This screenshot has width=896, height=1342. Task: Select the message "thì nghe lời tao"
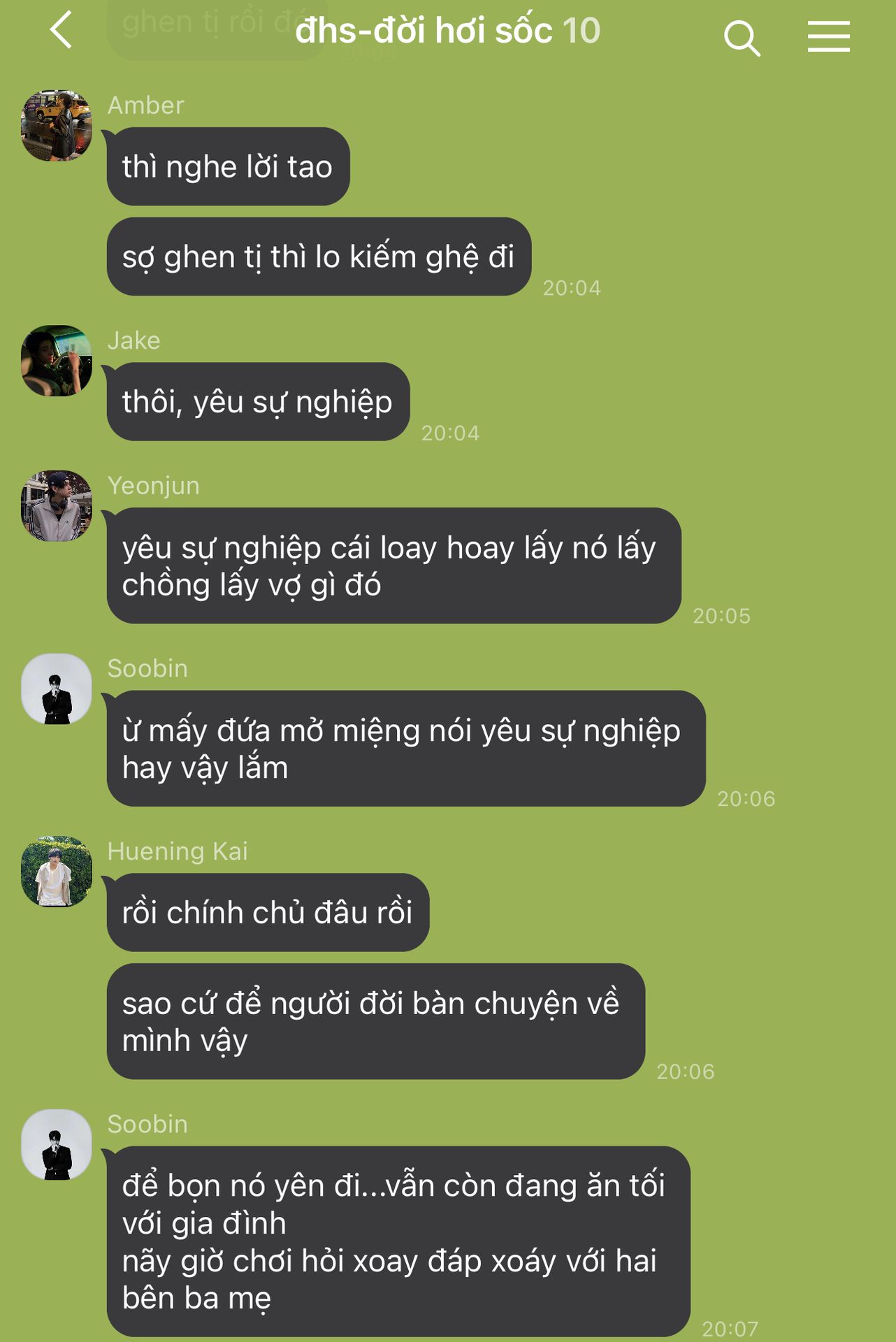tap(228, 166)
